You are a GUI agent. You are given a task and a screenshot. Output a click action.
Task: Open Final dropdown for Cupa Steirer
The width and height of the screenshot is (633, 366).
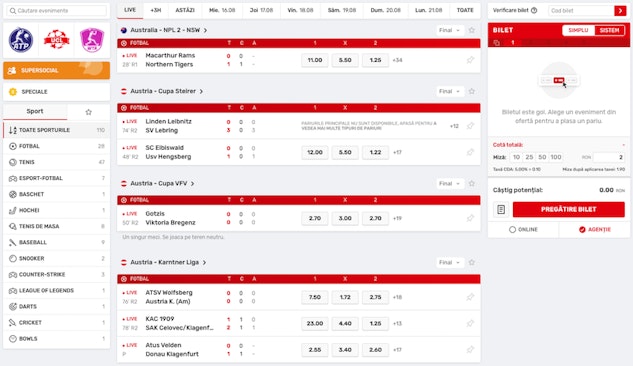pyautogui.click(x=449, y=91)
